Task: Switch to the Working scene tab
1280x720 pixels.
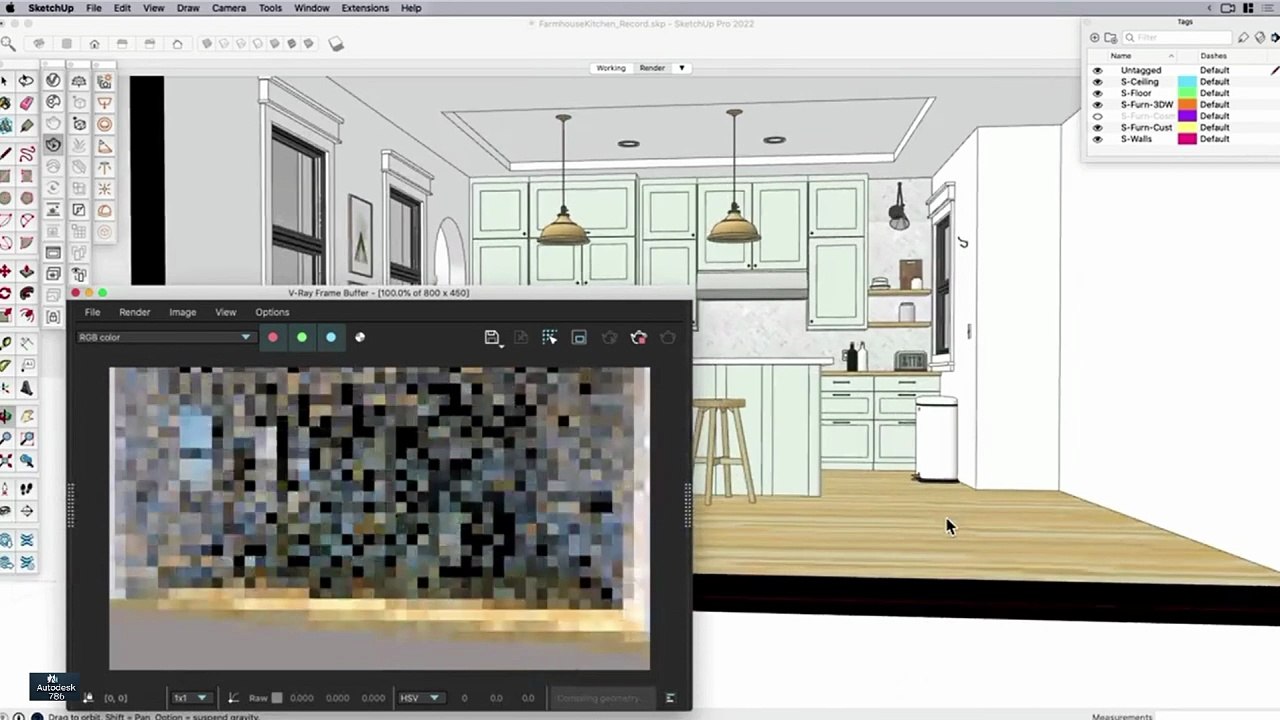Action: (x=610, y=68)
